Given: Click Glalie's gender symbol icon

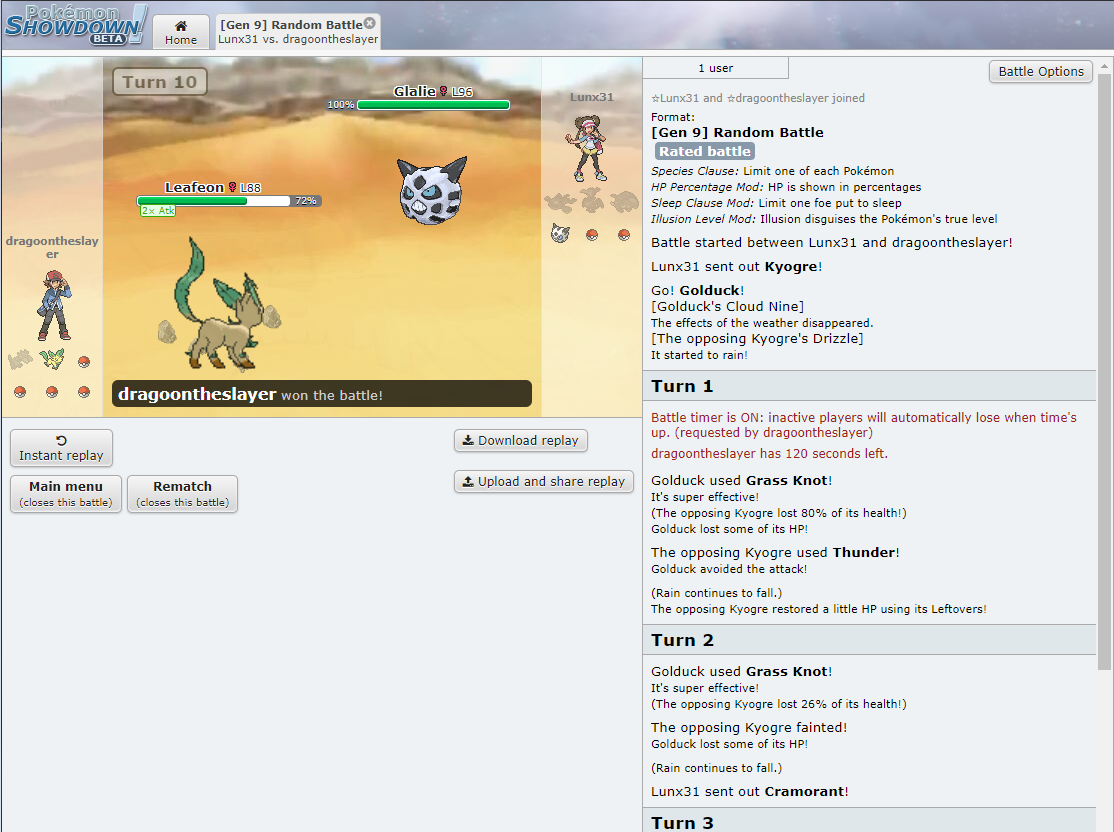Looking at the screenshot, I should coord(443,92).
